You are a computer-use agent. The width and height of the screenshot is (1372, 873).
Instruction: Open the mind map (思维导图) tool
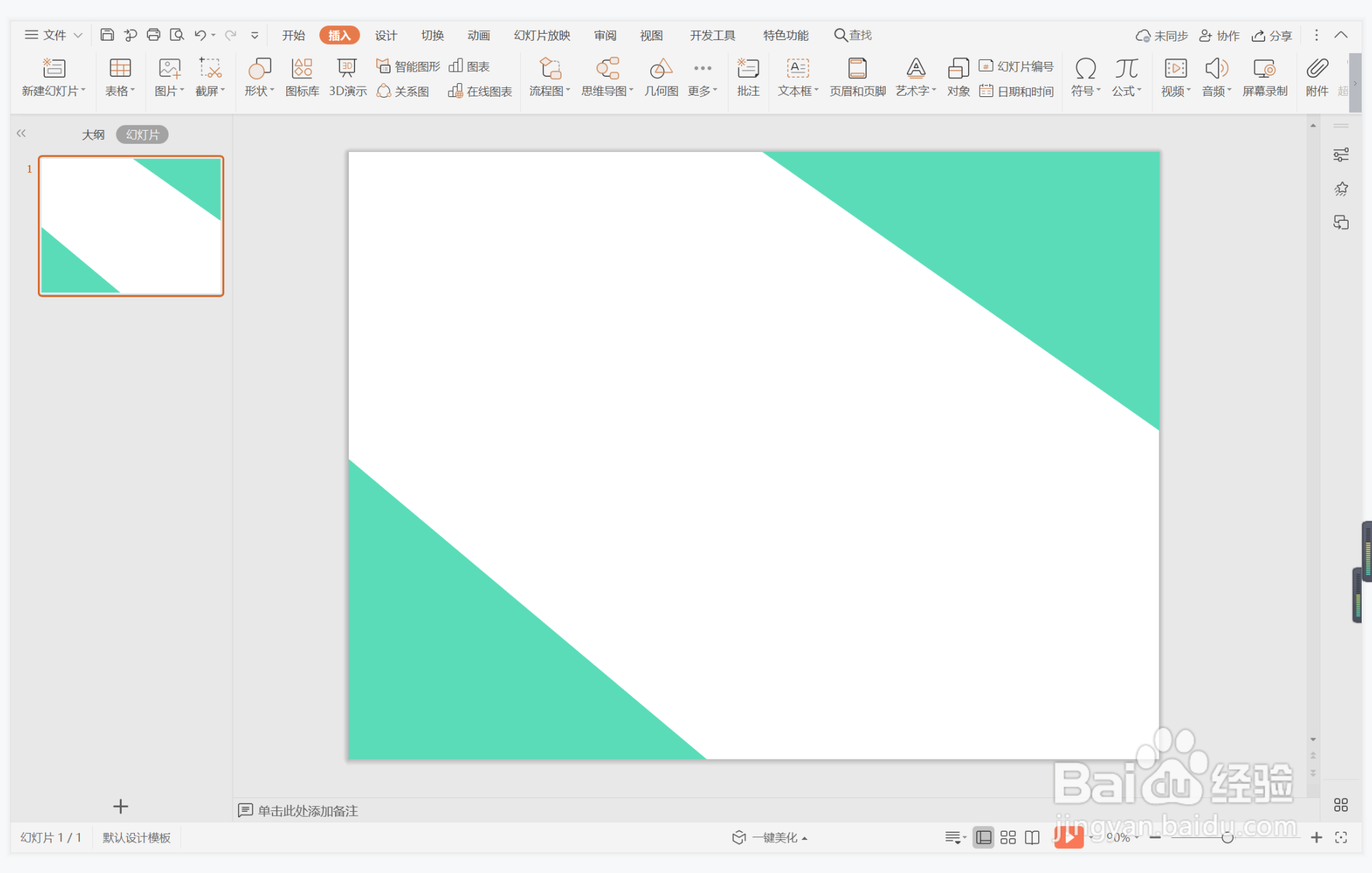(607, 69)
